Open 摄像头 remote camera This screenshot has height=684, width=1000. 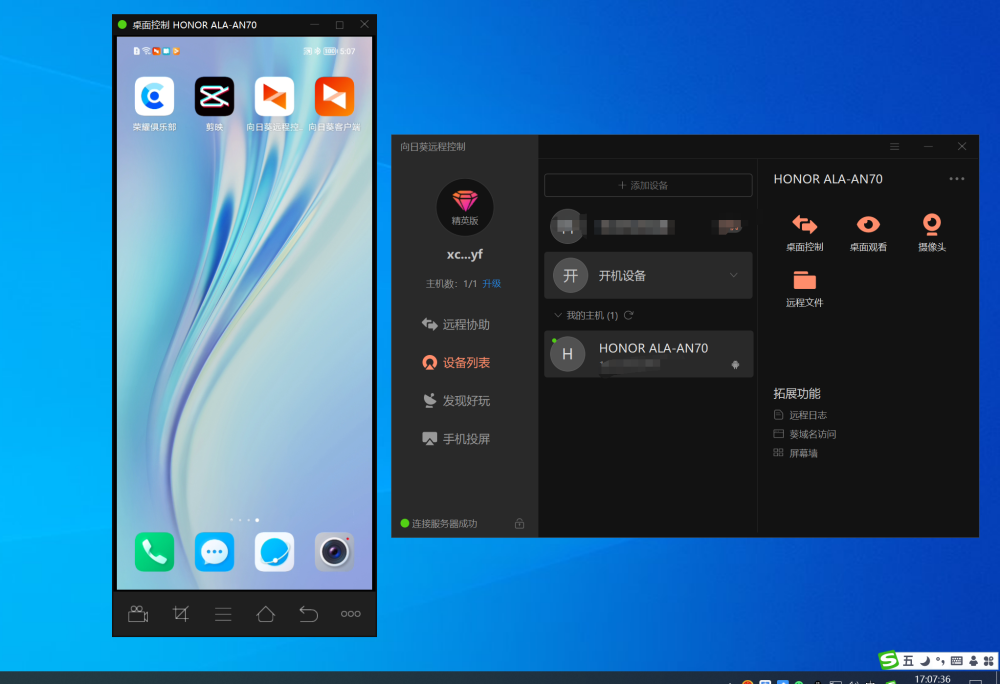pos(932,233)
